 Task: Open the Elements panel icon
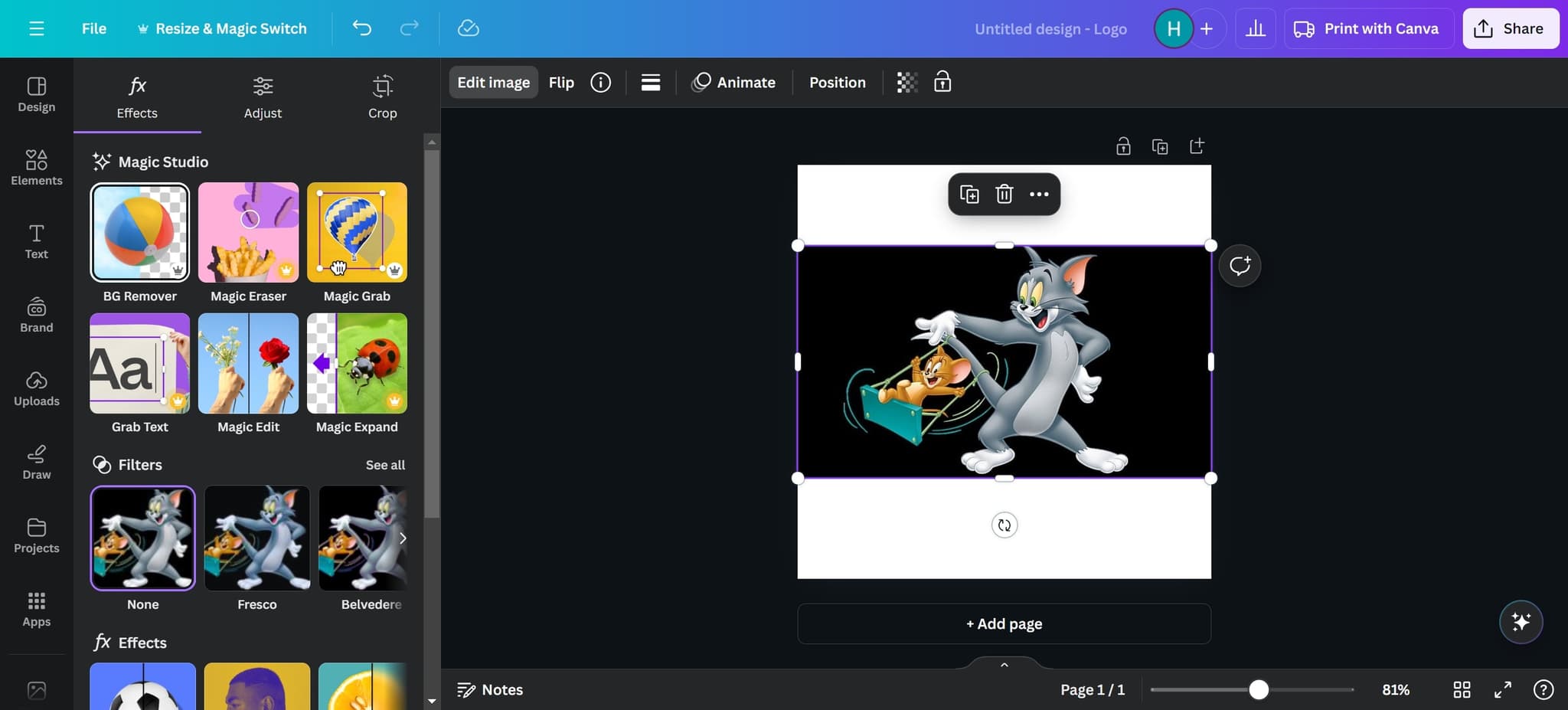[35, 168]
